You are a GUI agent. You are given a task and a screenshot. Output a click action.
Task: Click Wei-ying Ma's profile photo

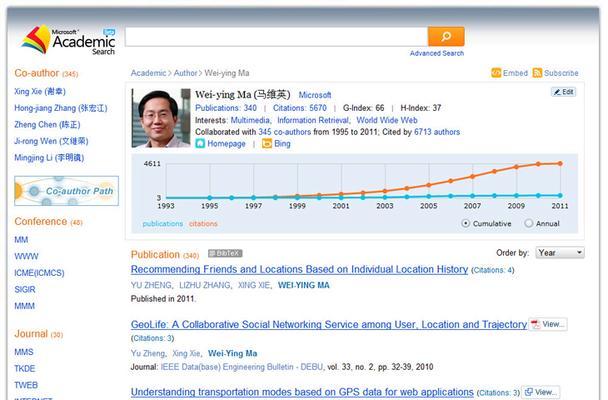coord(161,118)
